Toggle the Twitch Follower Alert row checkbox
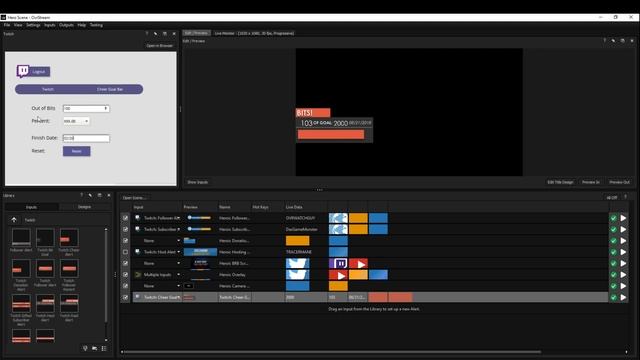The width and height of the screenshot is (640, 360). click(x=125, y=218)
